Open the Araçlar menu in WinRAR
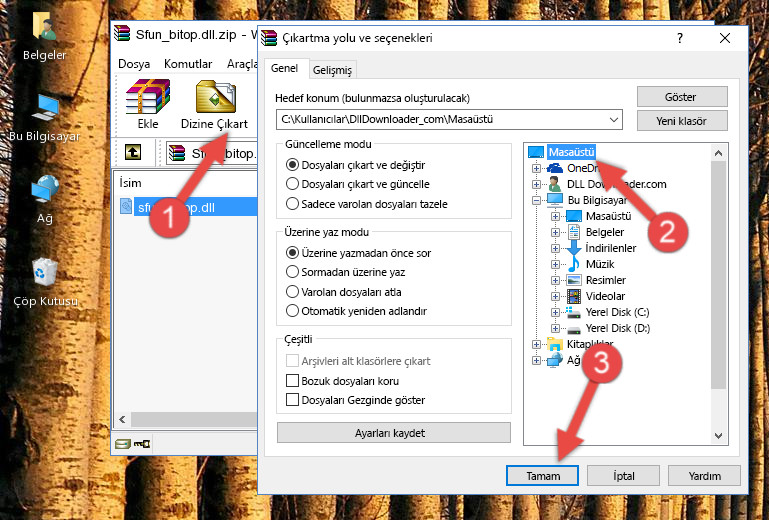Screen dimensions: 769x520 coord(242,64)
